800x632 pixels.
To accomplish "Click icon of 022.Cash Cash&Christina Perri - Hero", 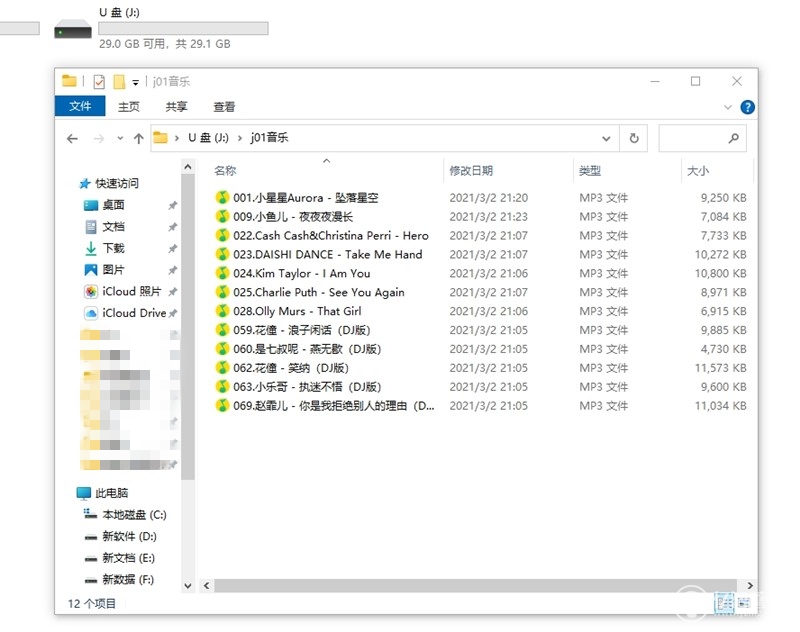I will tap(222, 236).
